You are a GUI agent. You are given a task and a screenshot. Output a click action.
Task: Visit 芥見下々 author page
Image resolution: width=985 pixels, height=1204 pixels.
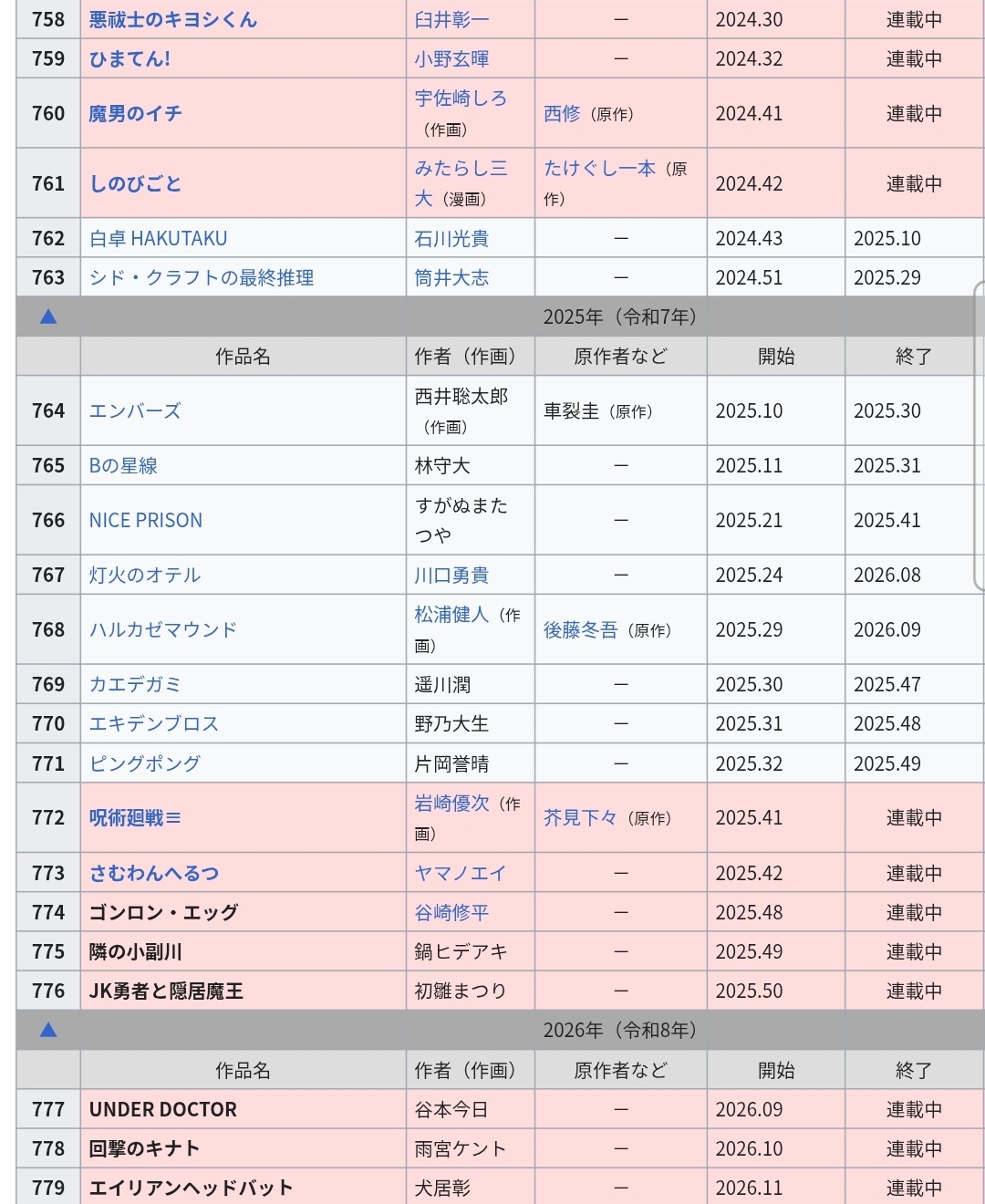(580, 818)
